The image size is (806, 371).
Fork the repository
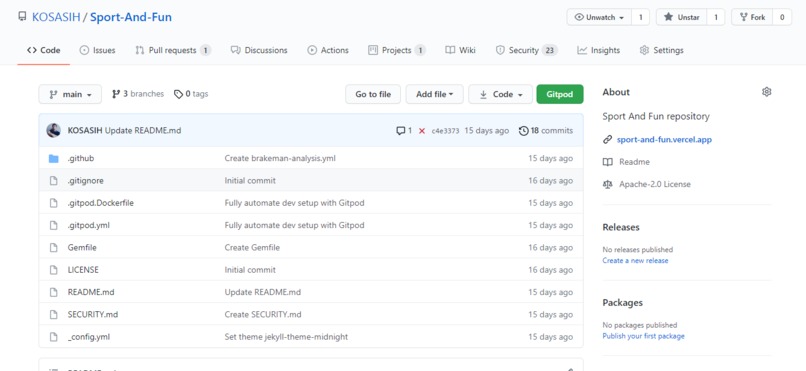pos(752,17)
